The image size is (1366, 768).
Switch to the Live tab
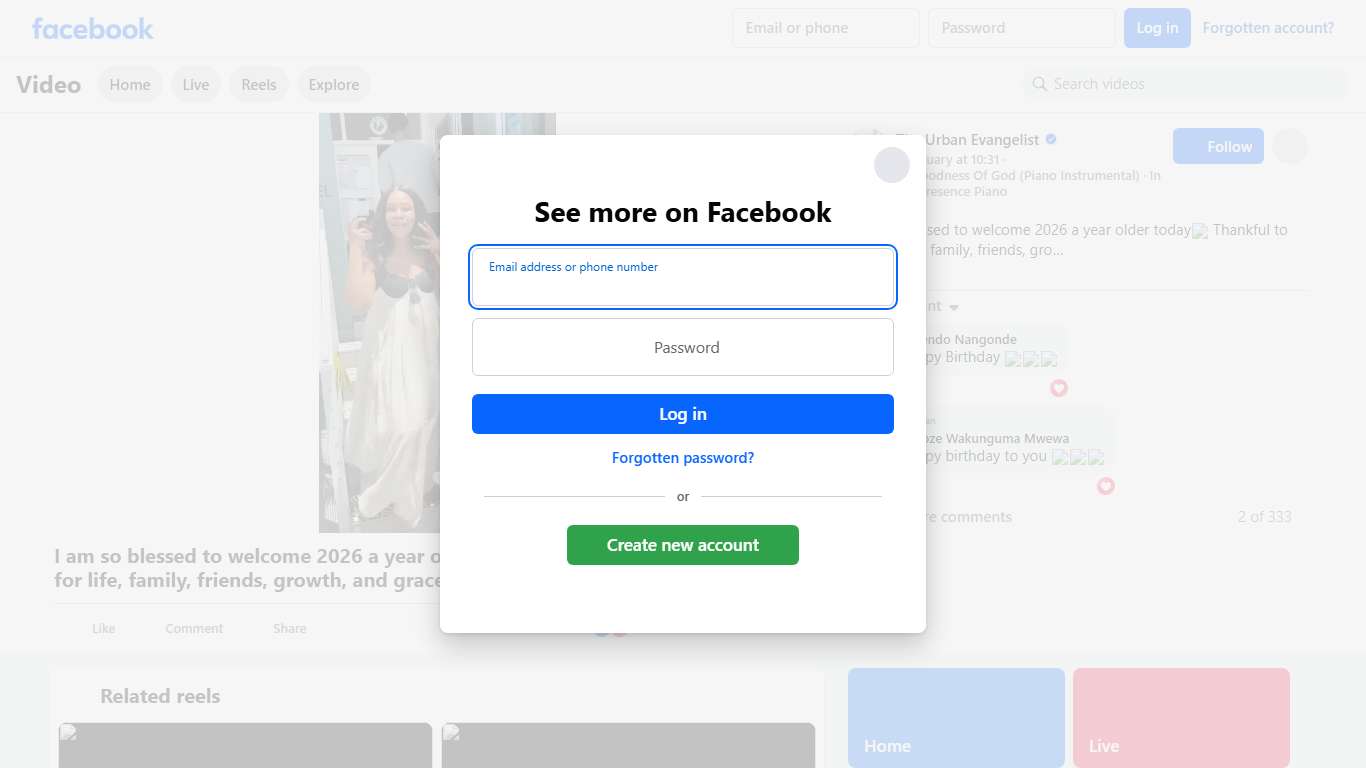pos(196,85)
